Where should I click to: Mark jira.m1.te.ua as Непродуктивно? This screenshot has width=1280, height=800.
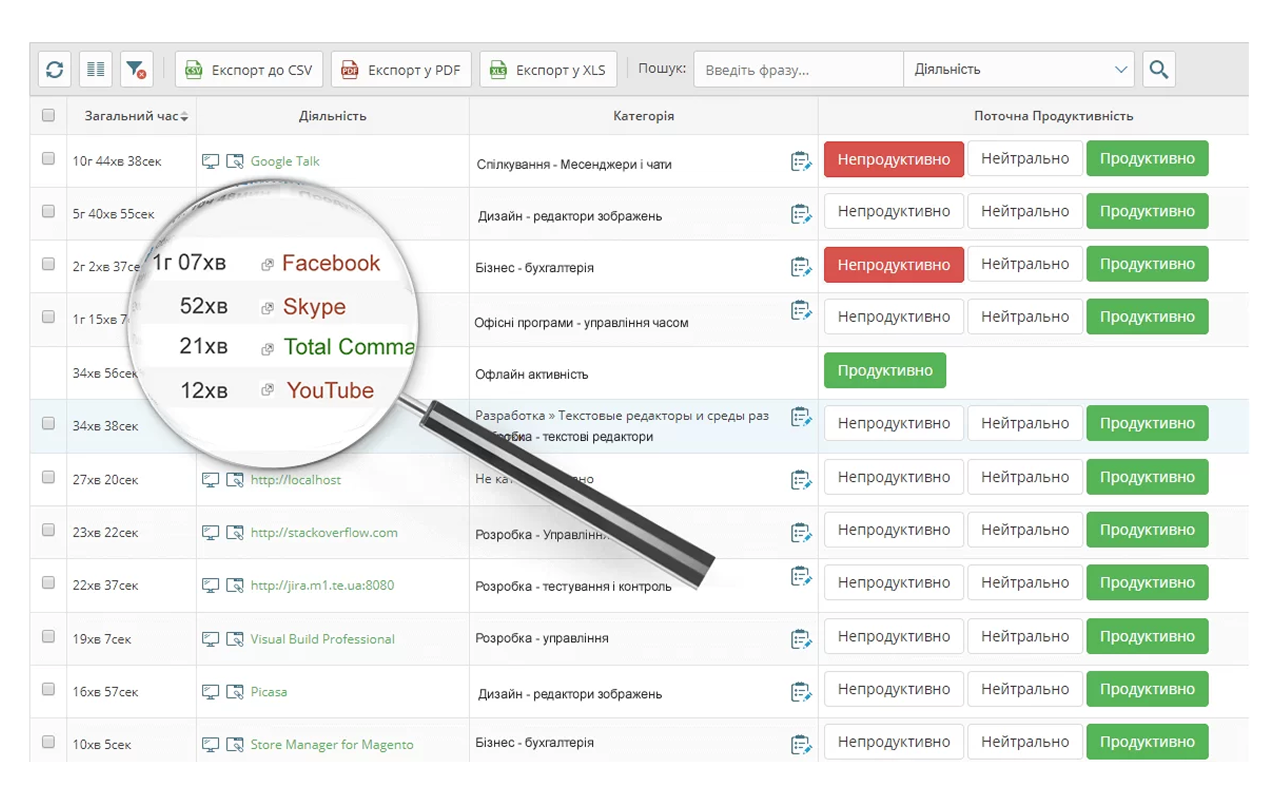pos(894,583)
